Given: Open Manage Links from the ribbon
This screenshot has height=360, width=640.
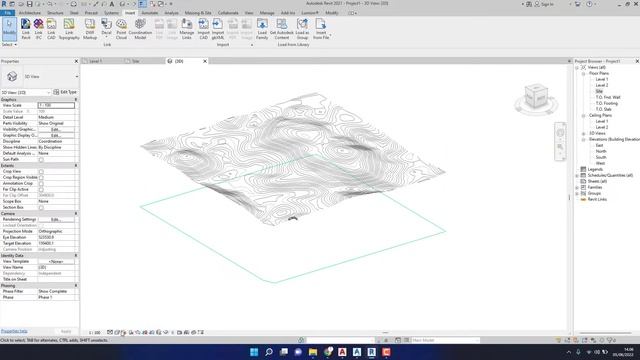Looking at the screenshot, I should 187,29.
